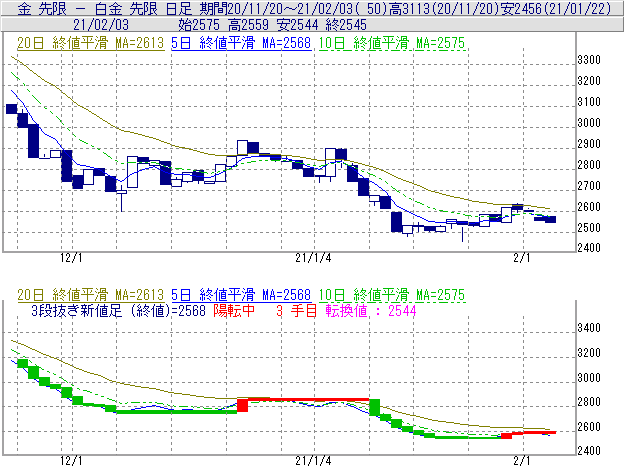
Task: Click the upper chart's 5日 終値平滑 MA=2568 legend
Action: [241, 43]
